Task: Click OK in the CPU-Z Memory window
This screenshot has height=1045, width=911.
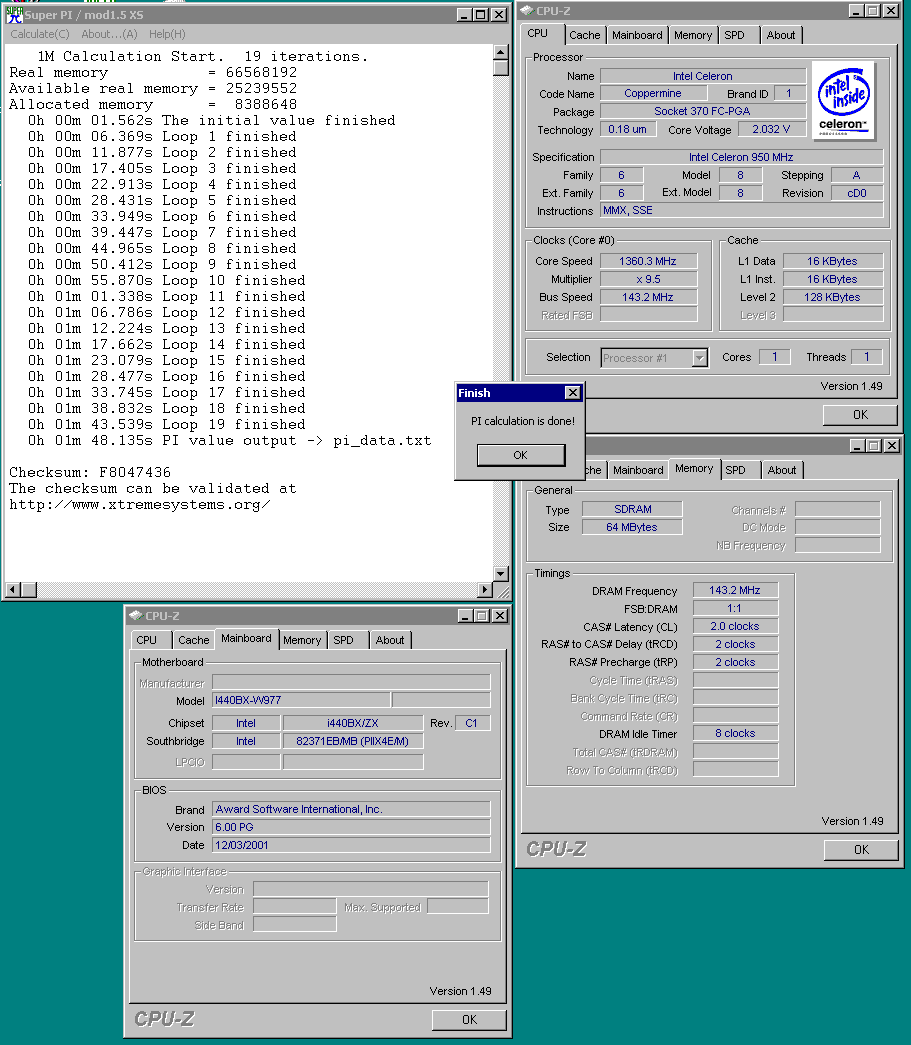Action: [x=861, y=850]
